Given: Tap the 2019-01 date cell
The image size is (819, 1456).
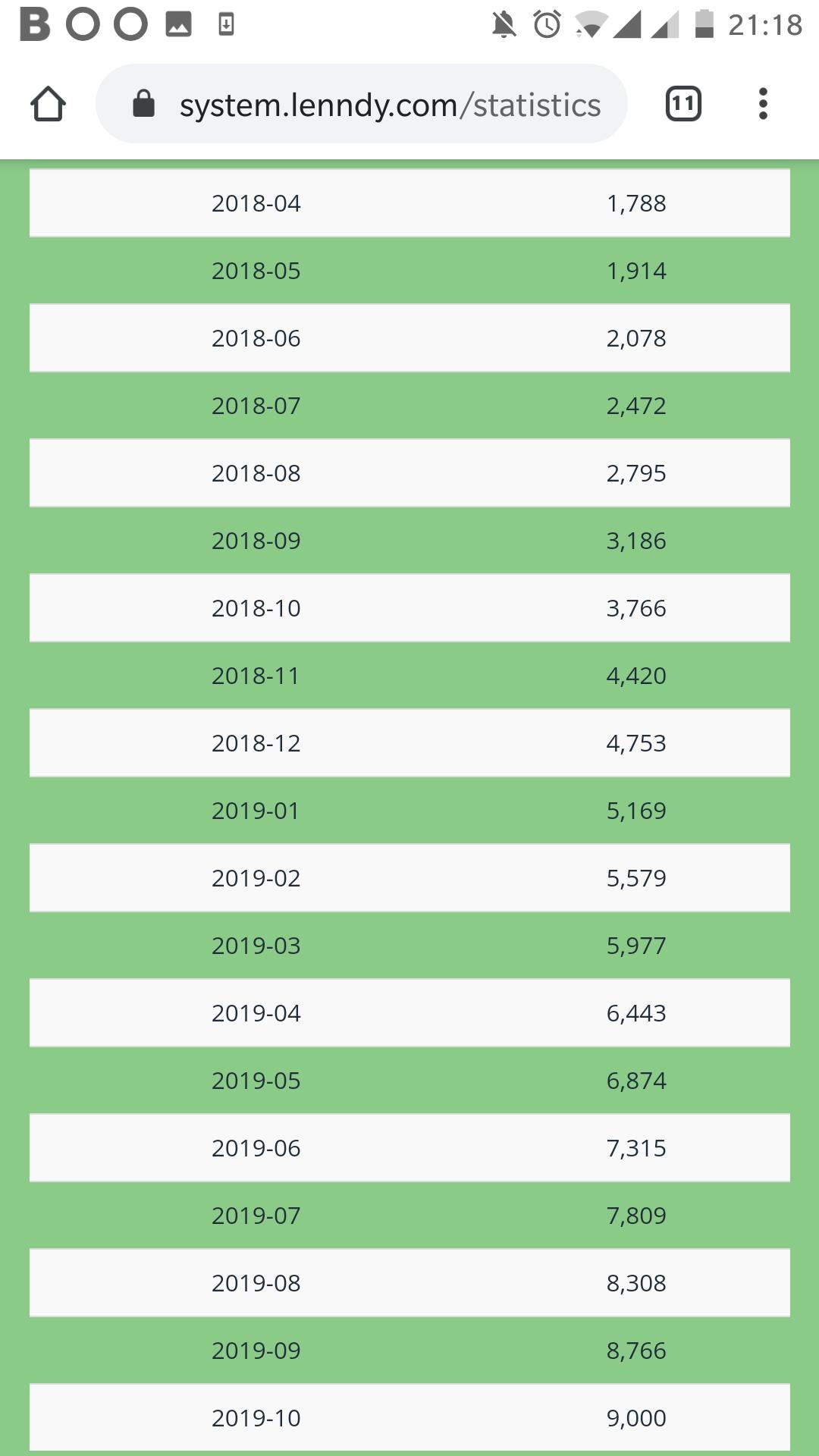Looking at the screenshot, I should 256,811.
